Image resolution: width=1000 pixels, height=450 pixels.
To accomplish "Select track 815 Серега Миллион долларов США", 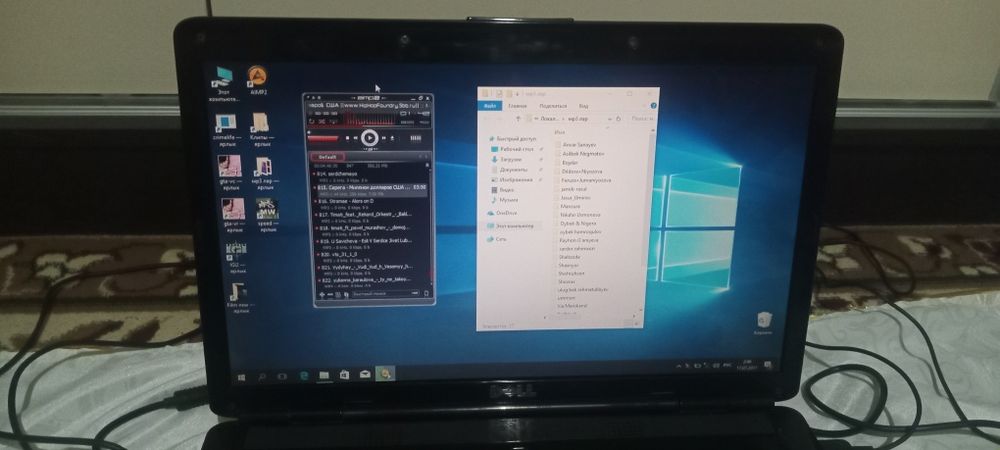I will [x=370, y=190].
